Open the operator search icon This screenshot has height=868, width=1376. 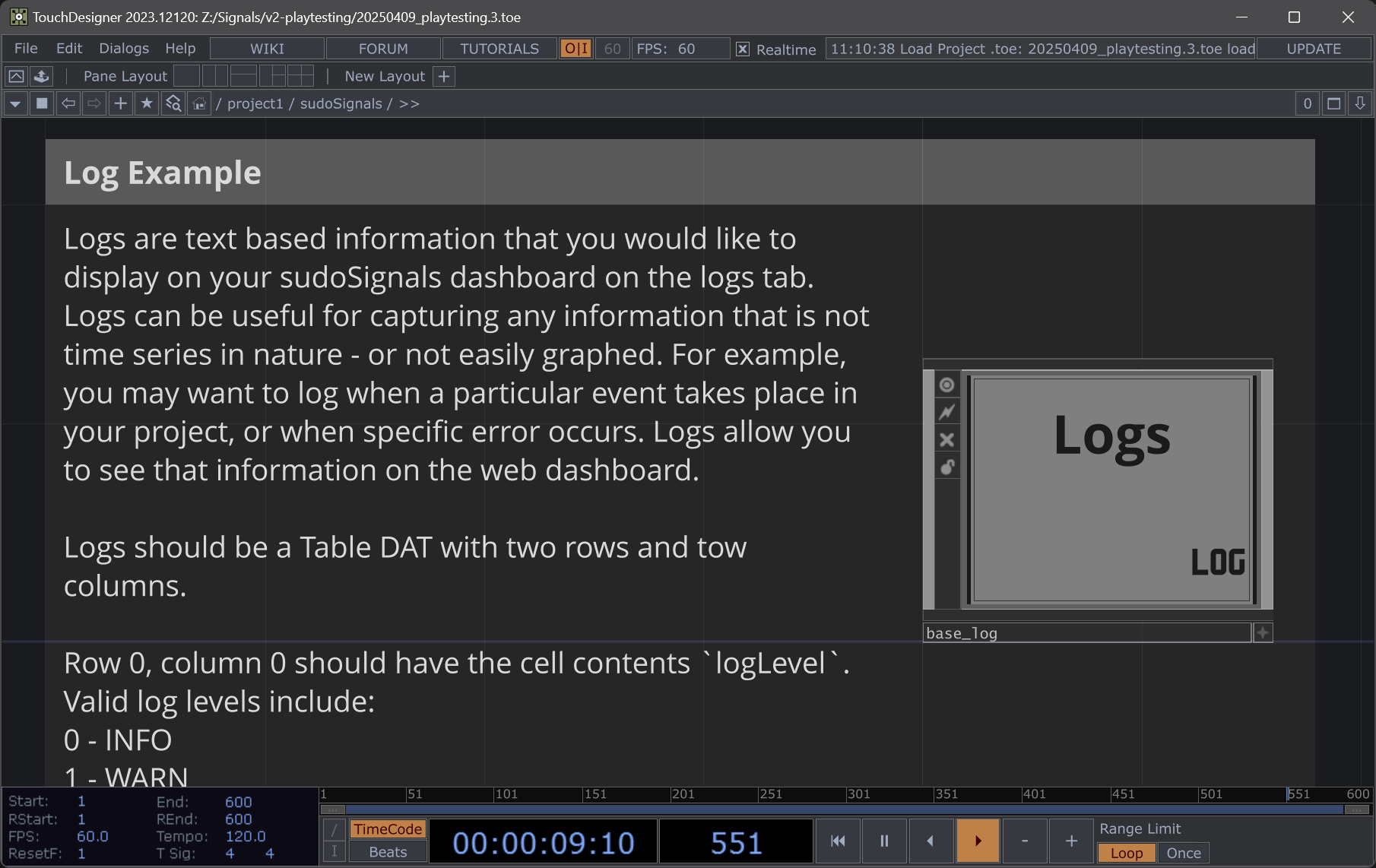tap(173, 103)
